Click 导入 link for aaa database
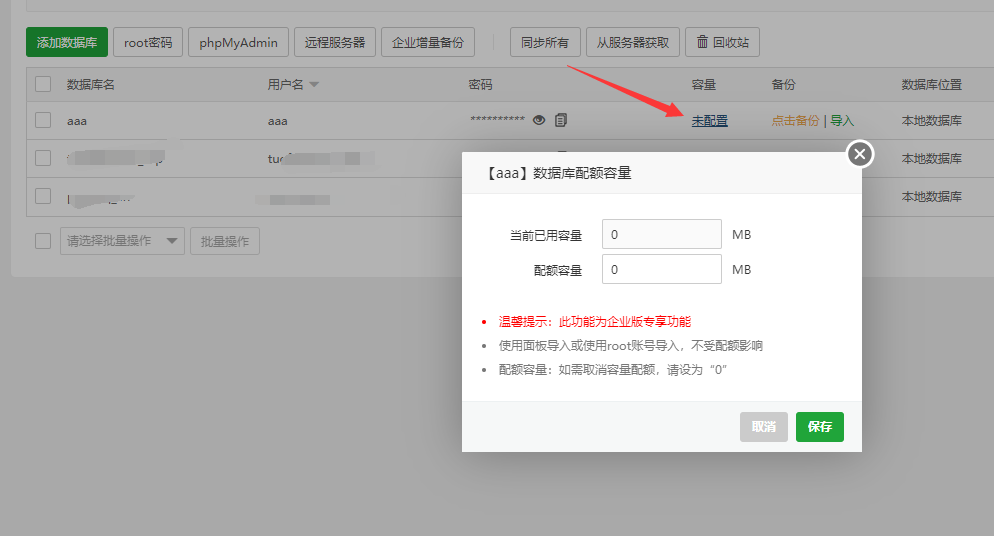This screenshot has width=994, height=536. point(842,120)
